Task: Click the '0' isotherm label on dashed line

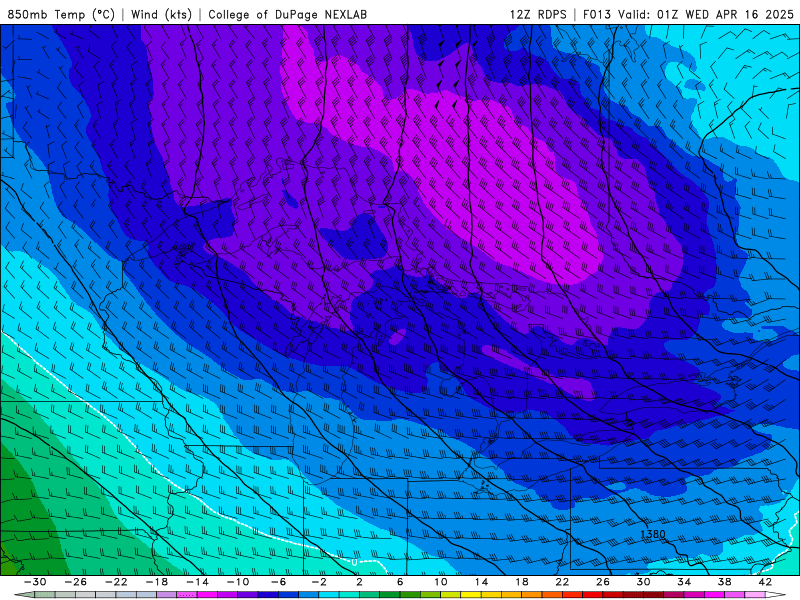Action: click(354, 562)
